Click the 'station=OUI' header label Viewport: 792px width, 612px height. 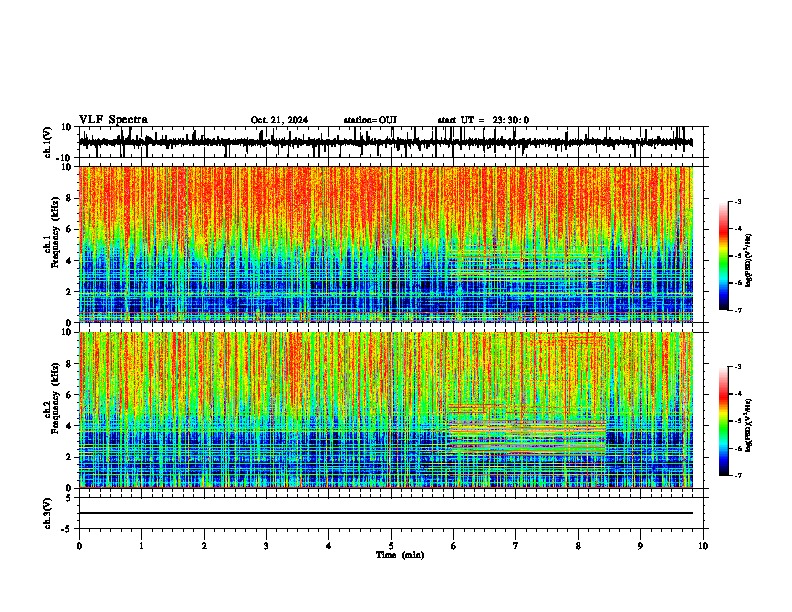click(x=370, y=120)
